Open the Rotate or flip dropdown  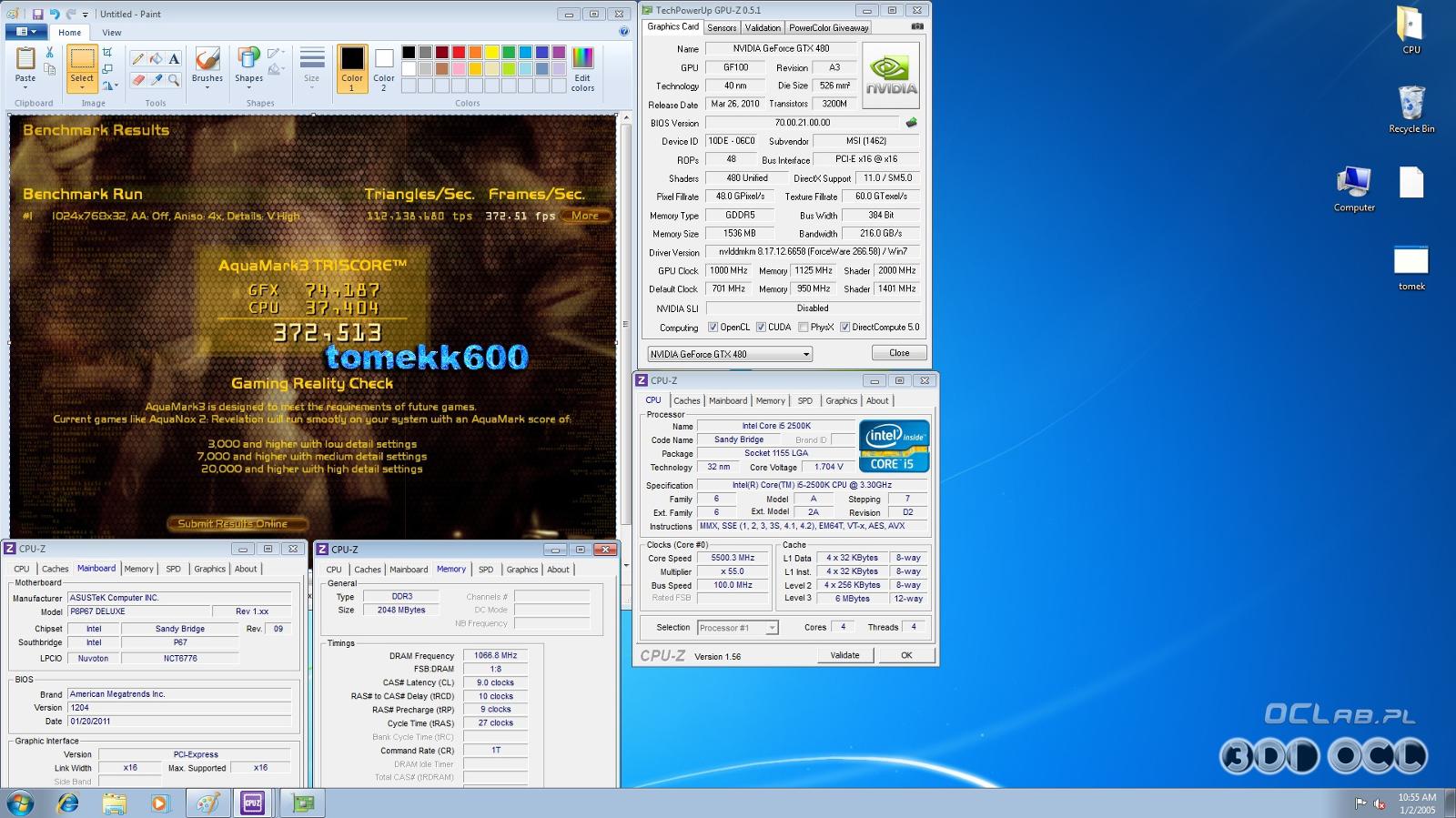pos(110,86)
